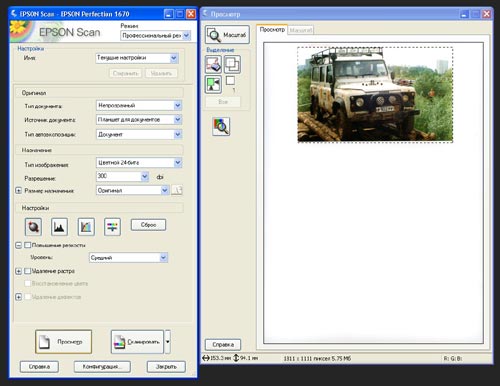This screenshot has height=386, width=500.
Task: Open the Тип автоэкспозиции dropdown
Action: (139, 134)
